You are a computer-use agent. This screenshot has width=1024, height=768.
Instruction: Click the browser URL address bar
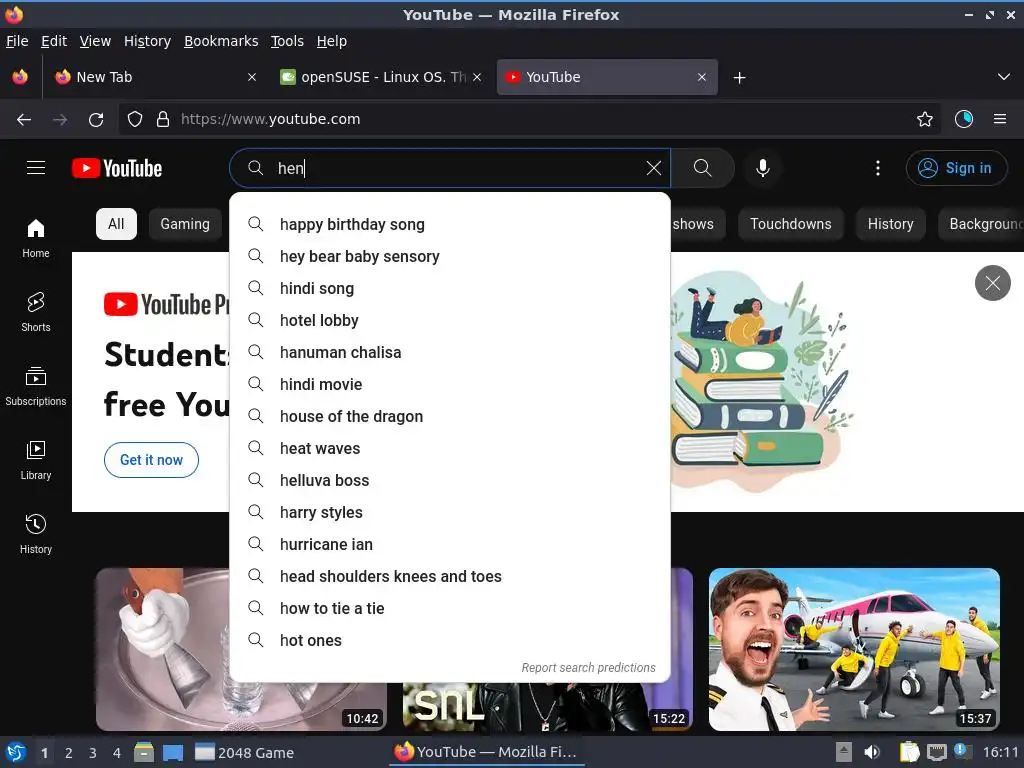tap(529, 120)
